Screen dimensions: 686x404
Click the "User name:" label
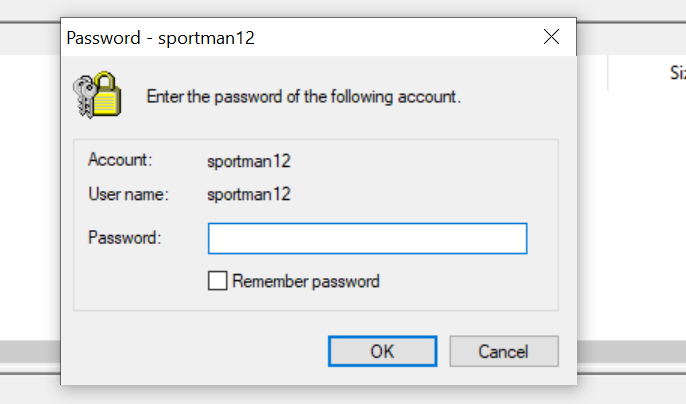coord(128,194)
